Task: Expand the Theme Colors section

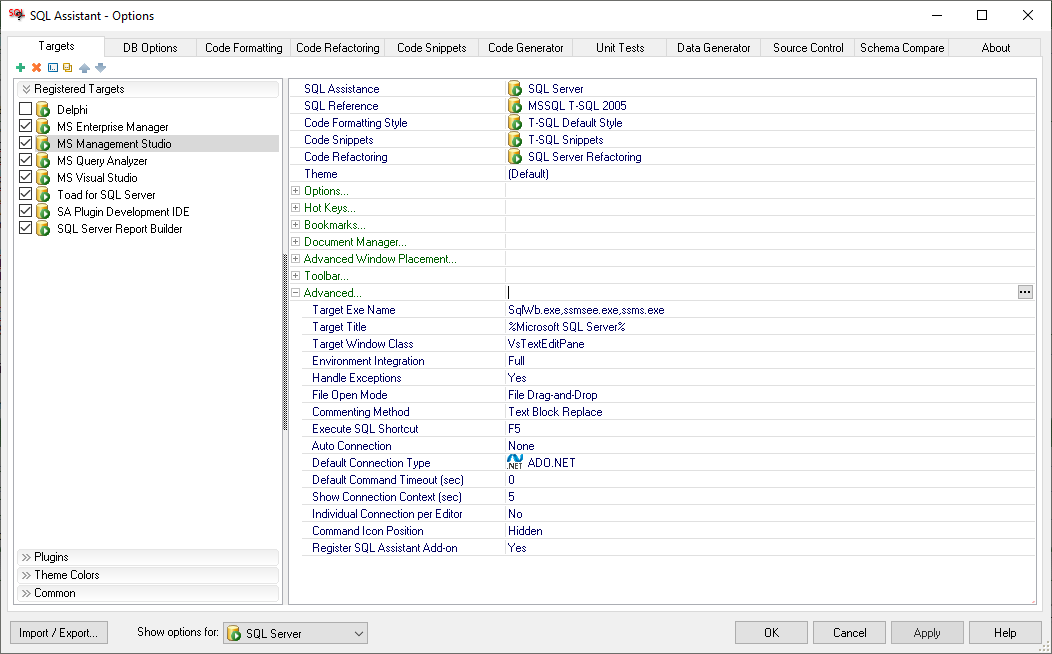Action: coord(148,575)
